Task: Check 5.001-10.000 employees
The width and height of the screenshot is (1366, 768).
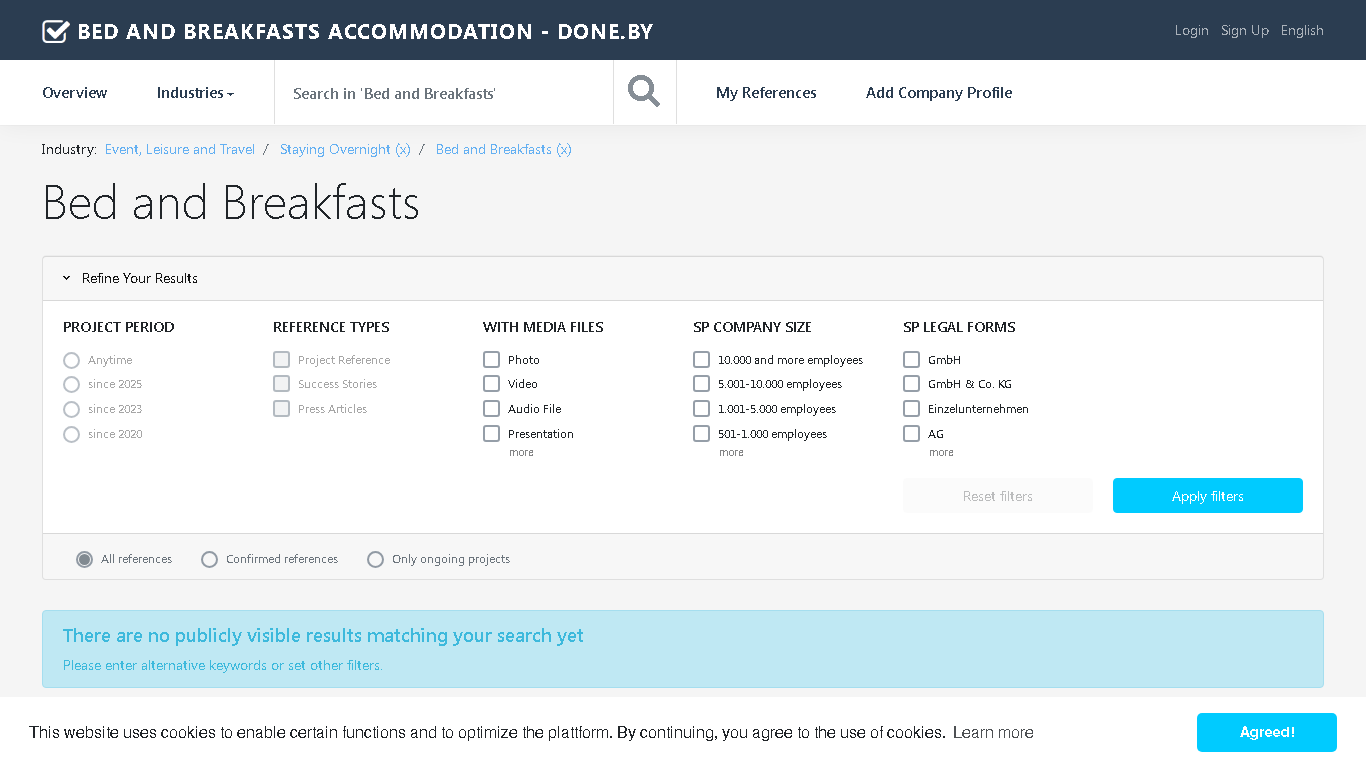Action: pyautogui.click(x=702, y=384)
